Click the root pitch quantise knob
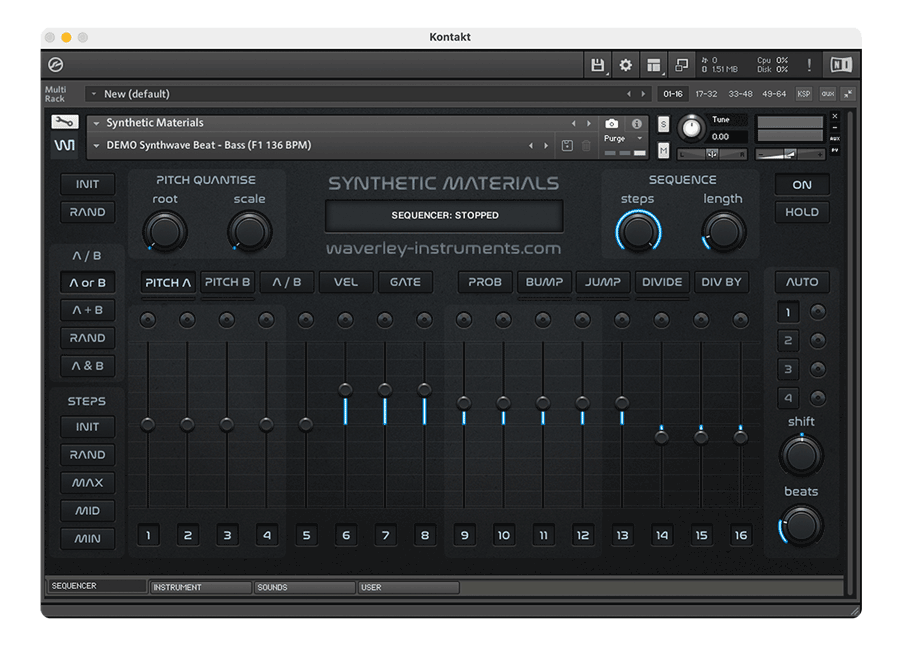Image resolution: width=900 pixels, height=645 pixels. tap(165, 231)
